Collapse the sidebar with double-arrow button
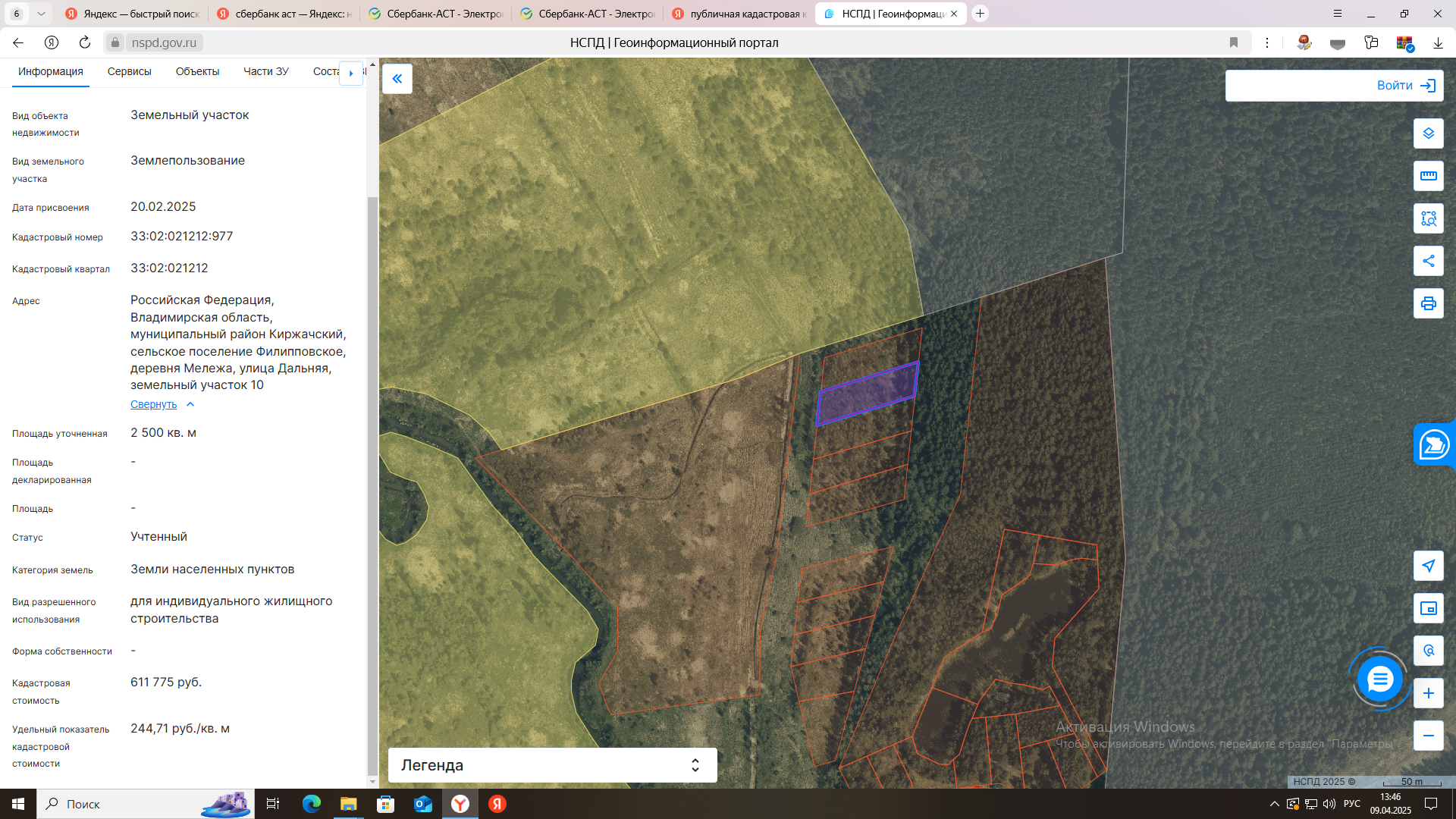The image size is (1456, 819). [397, 79]
